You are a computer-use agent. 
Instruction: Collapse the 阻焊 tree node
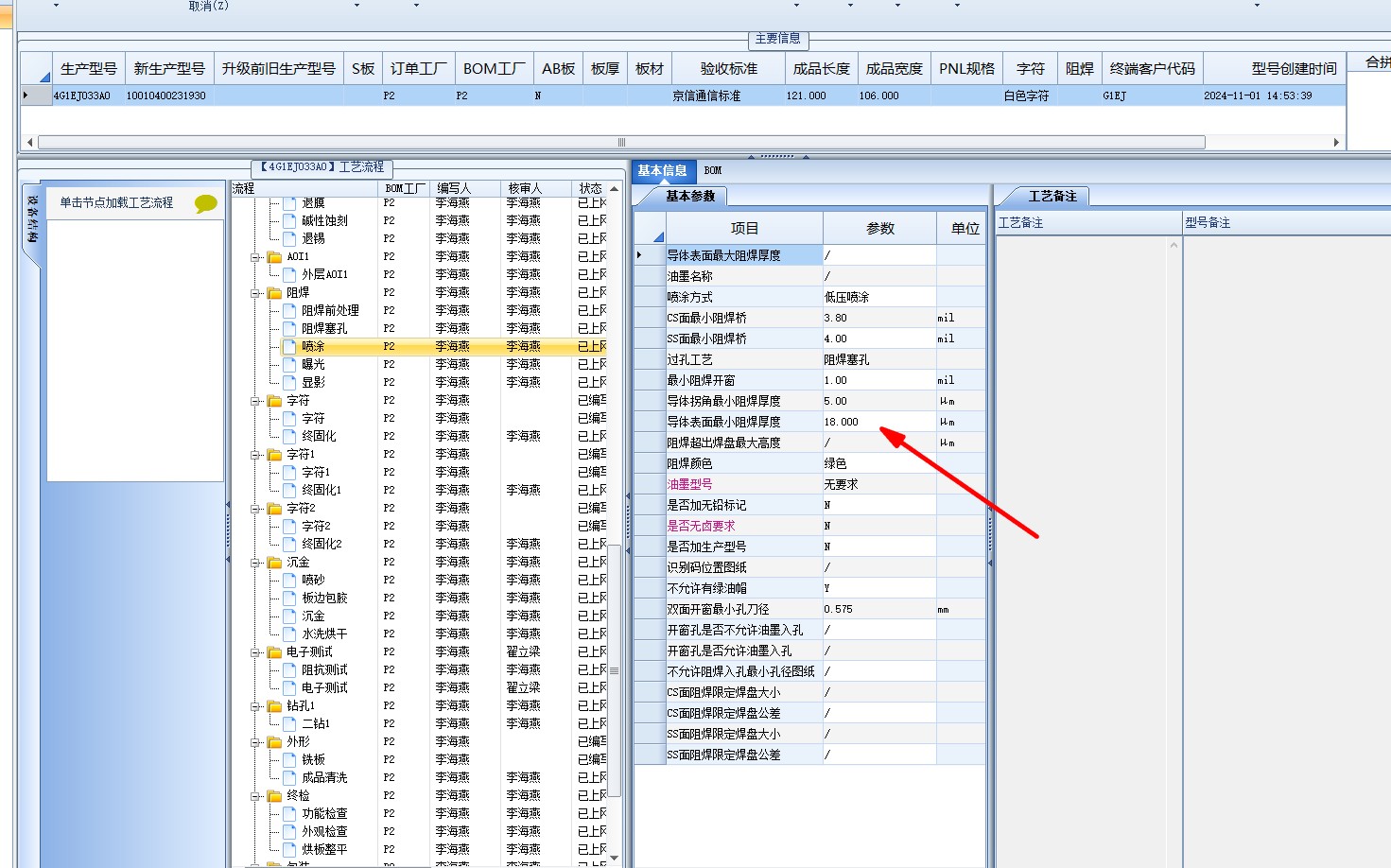click(x=255, y=293)
